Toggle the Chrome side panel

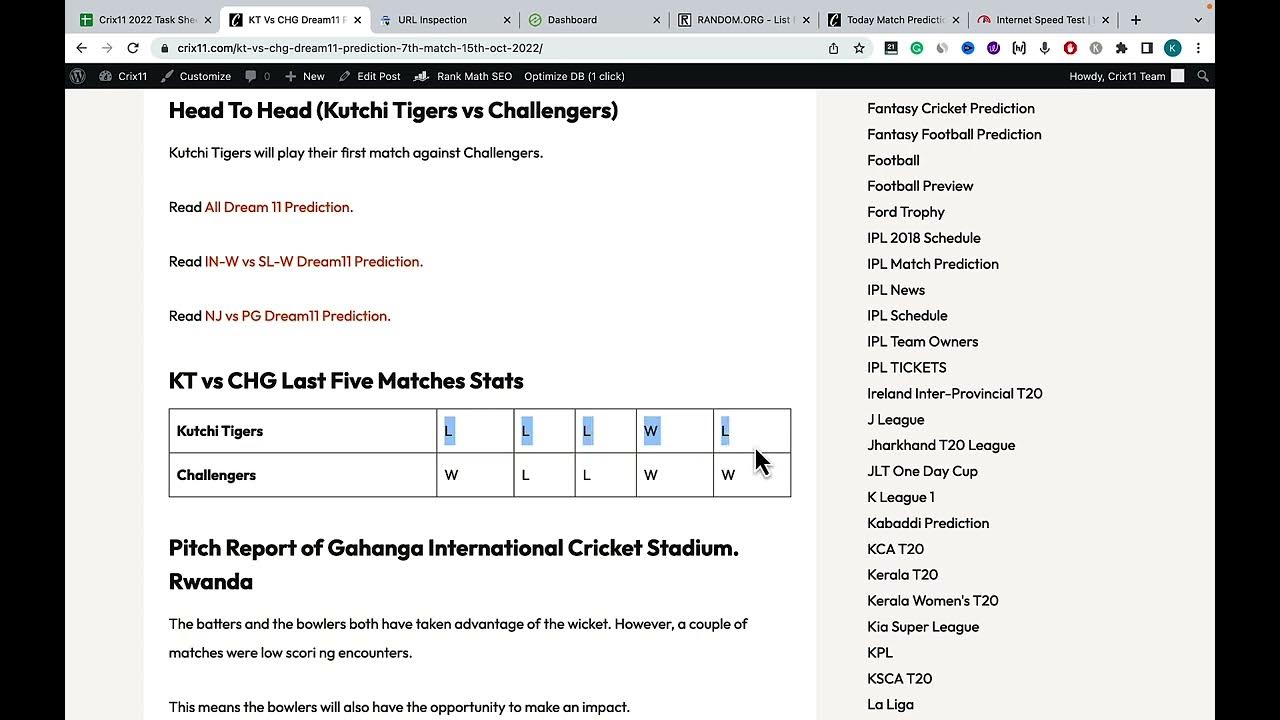pyautogui.click(x=1146, y=48)
